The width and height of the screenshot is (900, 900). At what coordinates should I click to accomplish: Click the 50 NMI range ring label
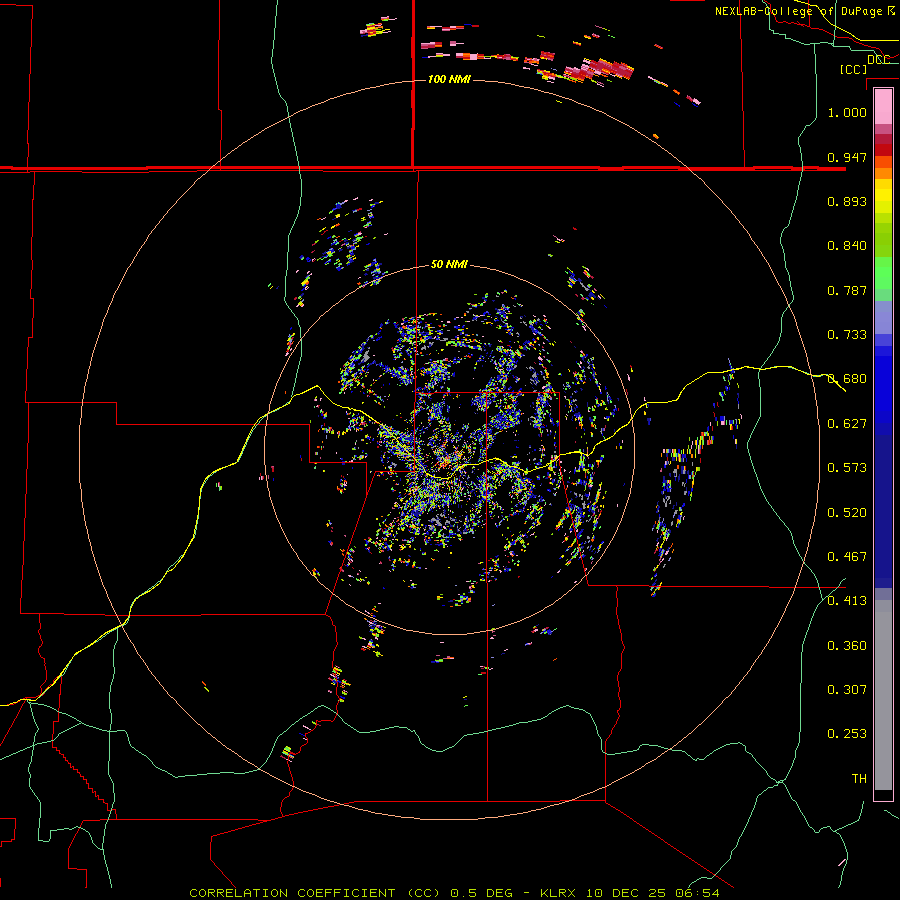449,264
